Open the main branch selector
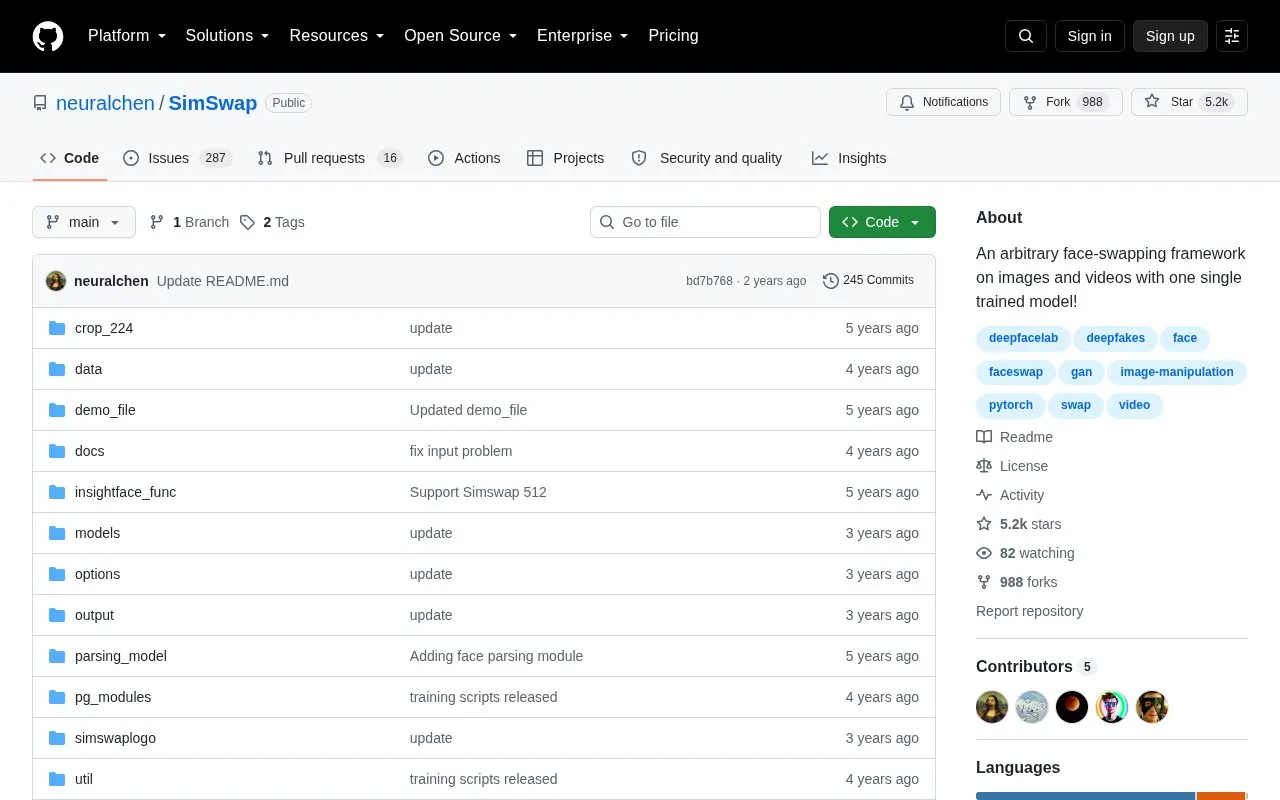The image size is (1280, 800). click(x=84, y=222)
